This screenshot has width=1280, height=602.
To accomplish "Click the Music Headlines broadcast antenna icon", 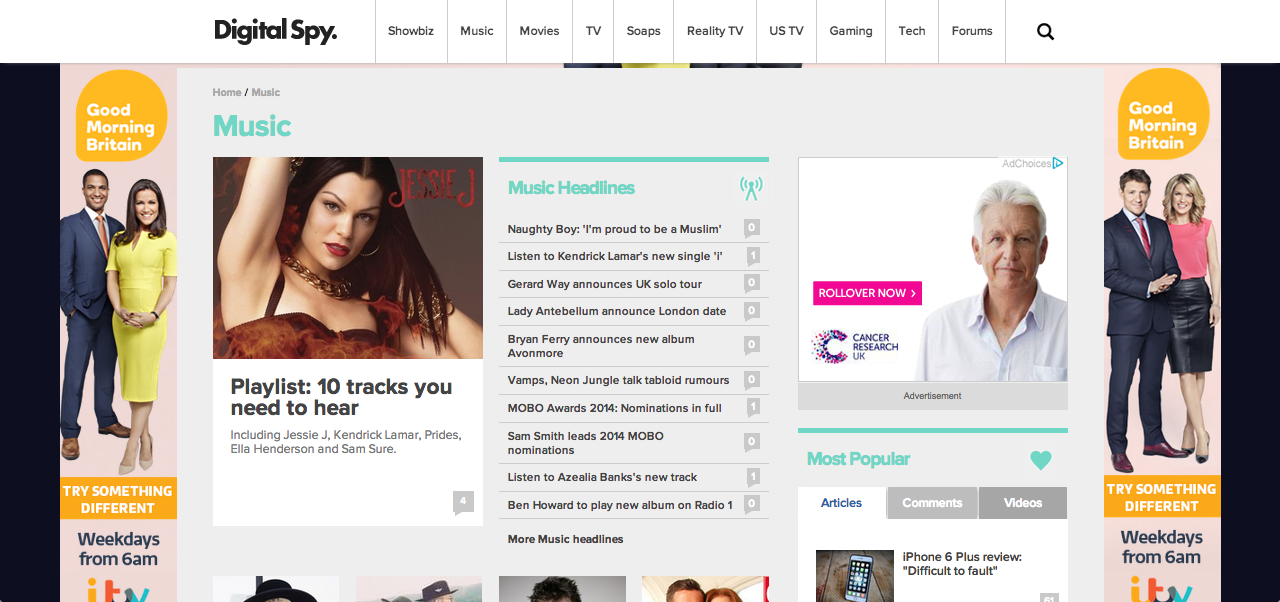I will pos(751,187).
